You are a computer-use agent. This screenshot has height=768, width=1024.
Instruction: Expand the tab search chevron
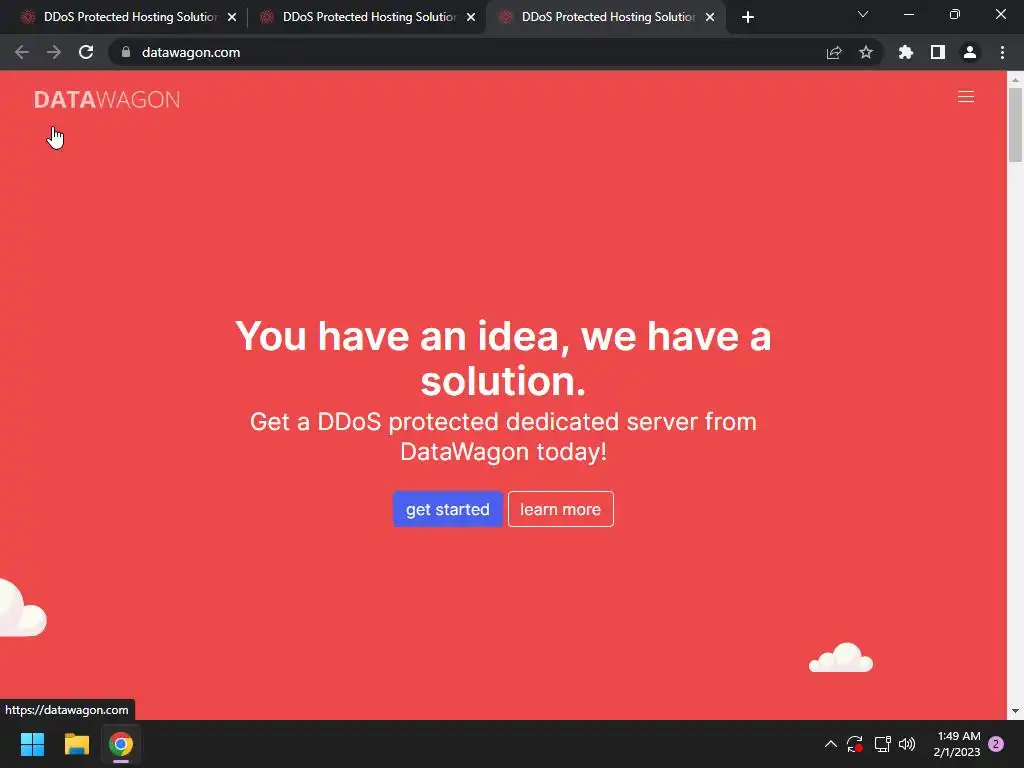tap(863, 14)
